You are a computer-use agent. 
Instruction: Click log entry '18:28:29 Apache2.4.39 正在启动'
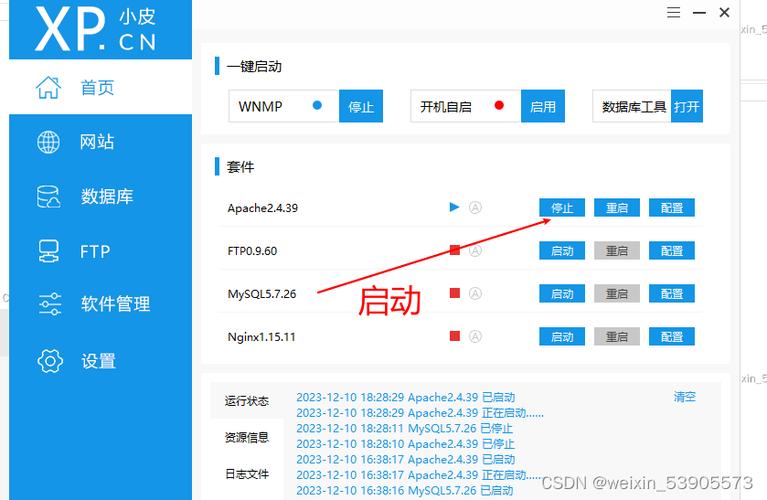coord(420,413)
